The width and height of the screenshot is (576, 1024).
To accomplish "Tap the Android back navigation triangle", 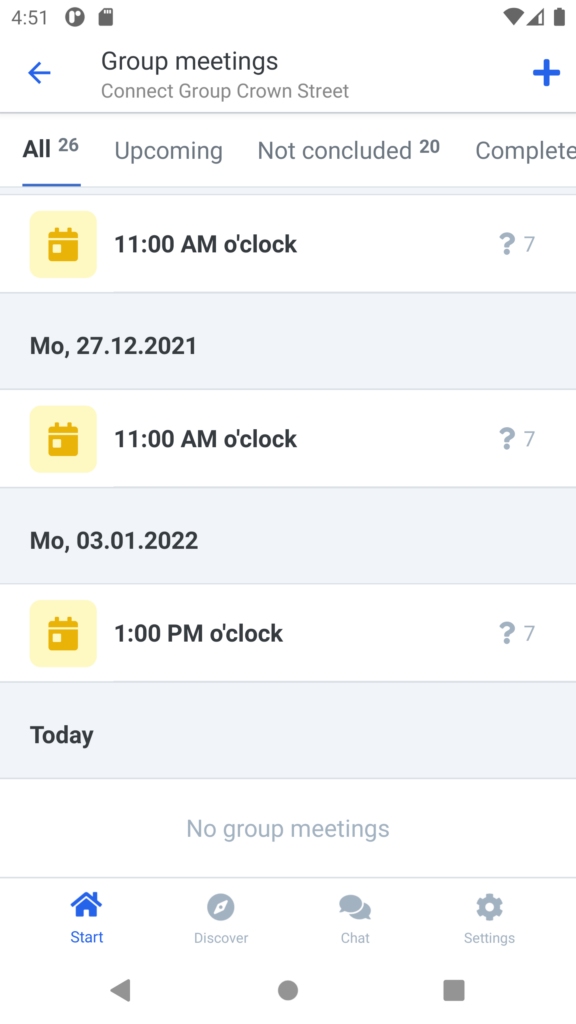I will [x=121, y=990].
